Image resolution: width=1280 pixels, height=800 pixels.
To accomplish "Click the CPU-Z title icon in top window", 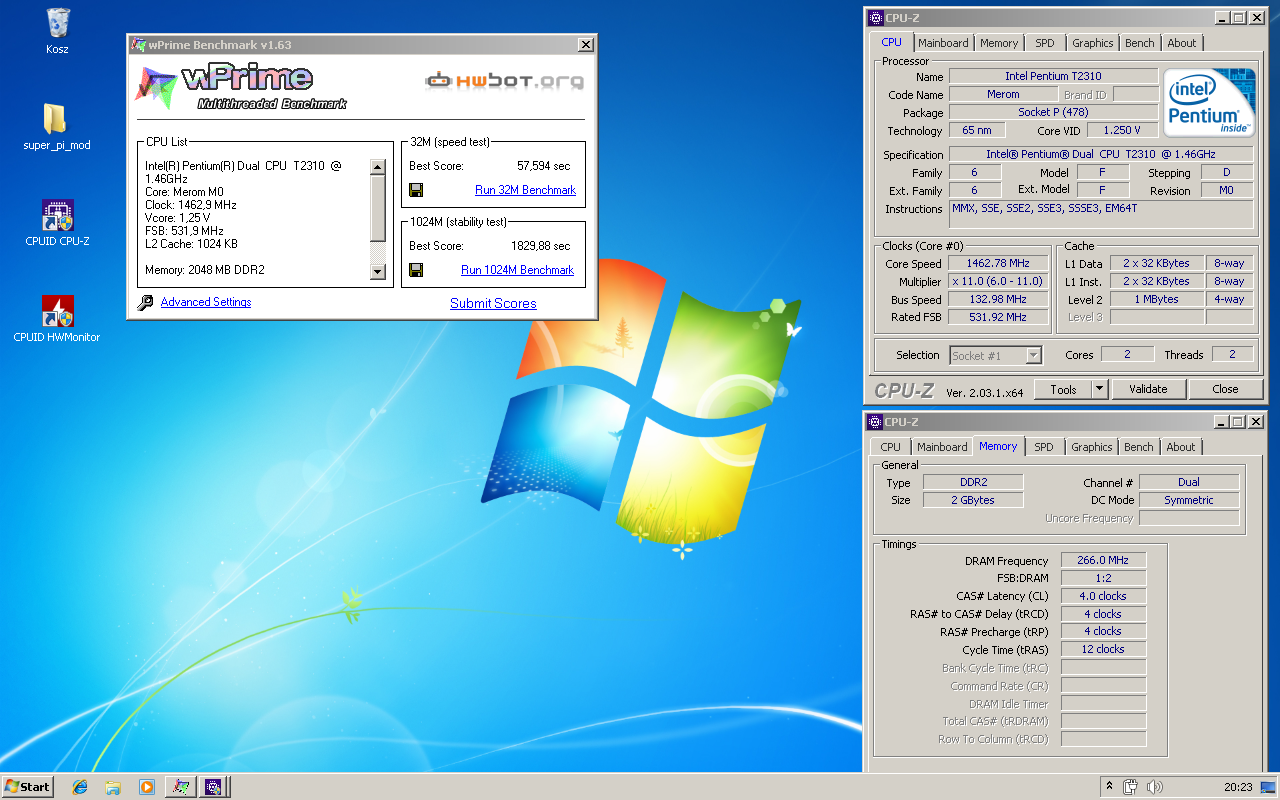I will coord(875,17).
